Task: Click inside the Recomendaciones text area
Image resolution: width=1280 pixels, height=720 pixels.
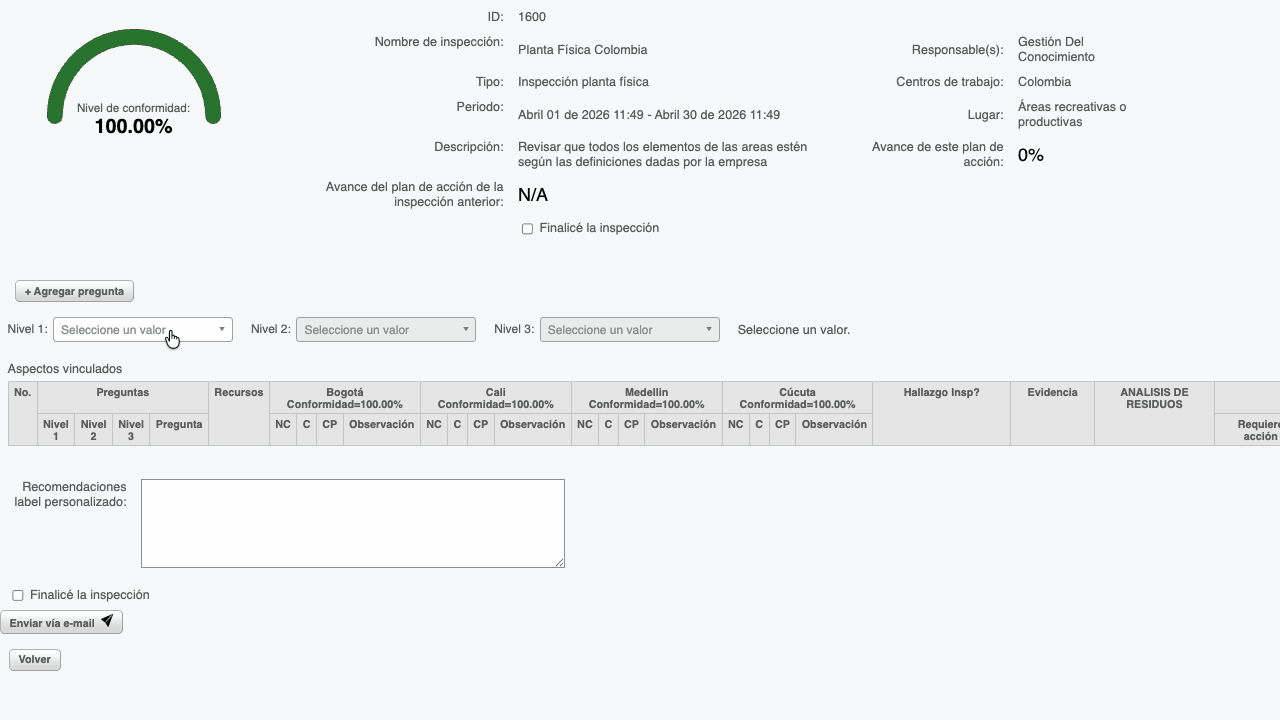Action: click(x=352, y=522)
